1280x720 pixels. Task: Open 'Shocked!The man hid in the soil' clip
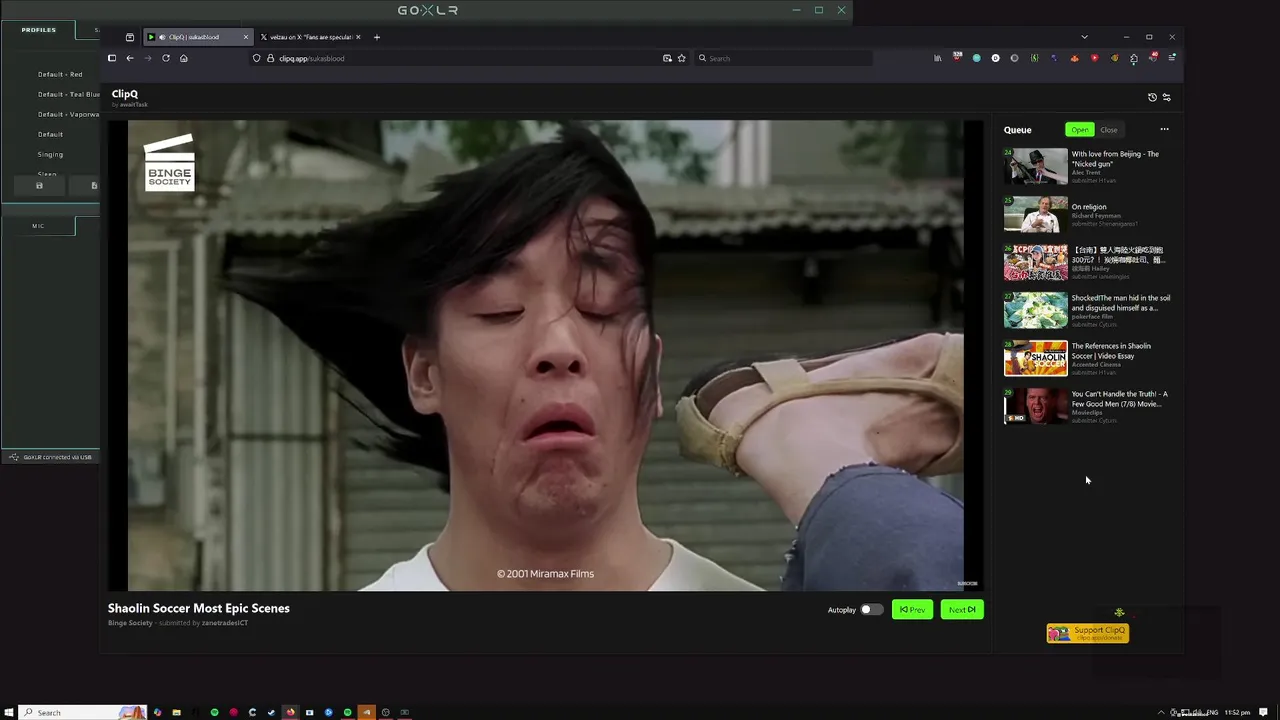(1120, 302)
